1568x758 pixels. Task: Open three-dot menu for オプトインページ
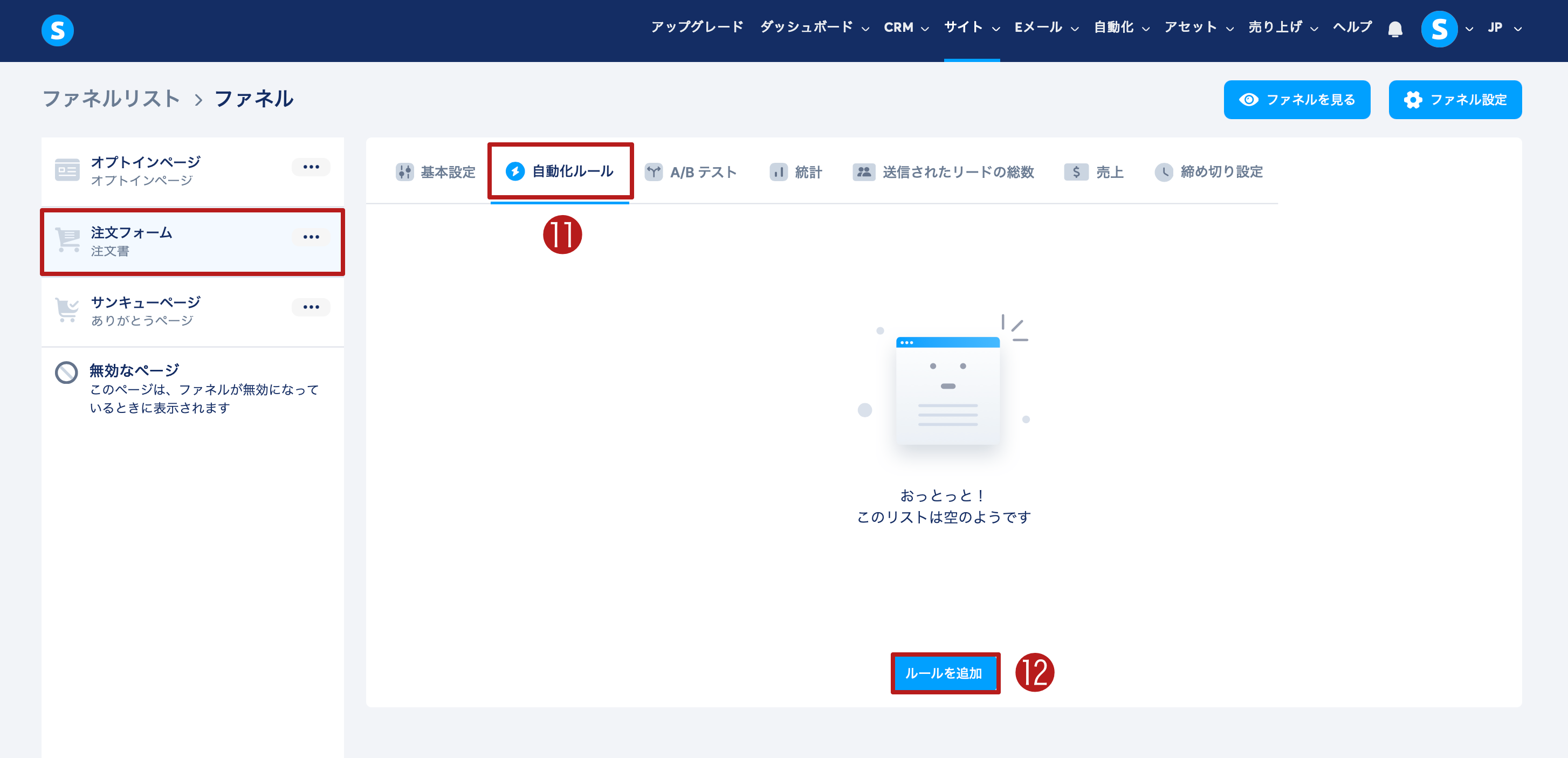coord(311,167)
